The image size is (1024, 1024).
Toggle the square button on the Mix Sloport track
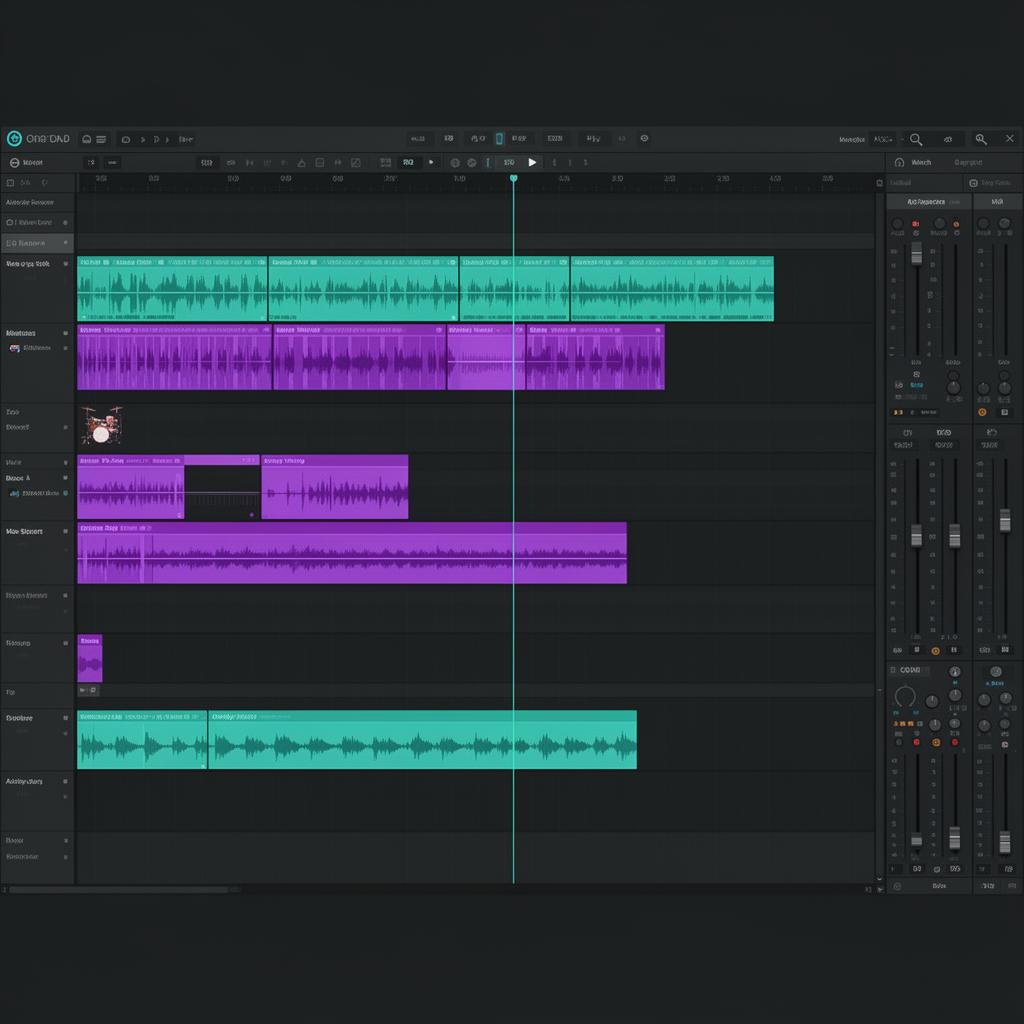[x=65, y=532]
